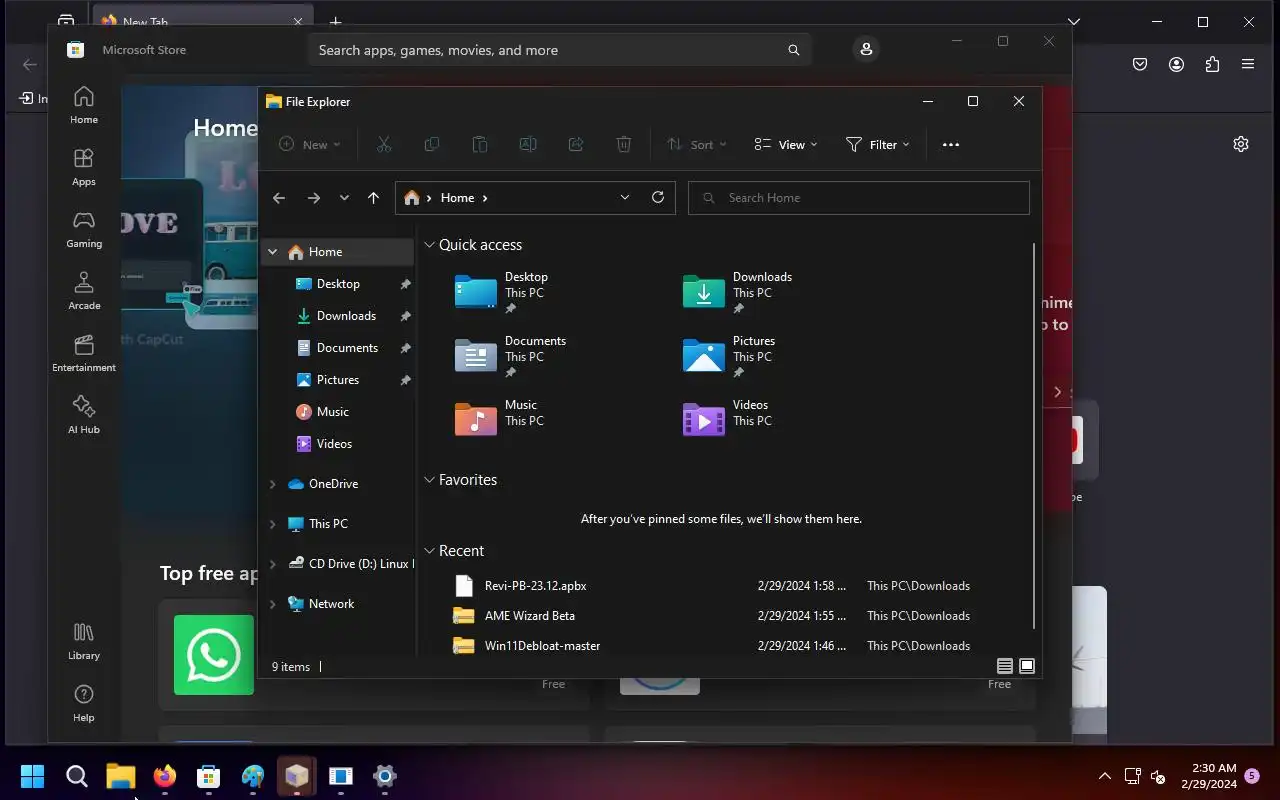Open the Microsoft Store profile account icon
Image resolution: width=1280 pixels, height=800 pixels.
pyautogui.click(x=866, y=49)
